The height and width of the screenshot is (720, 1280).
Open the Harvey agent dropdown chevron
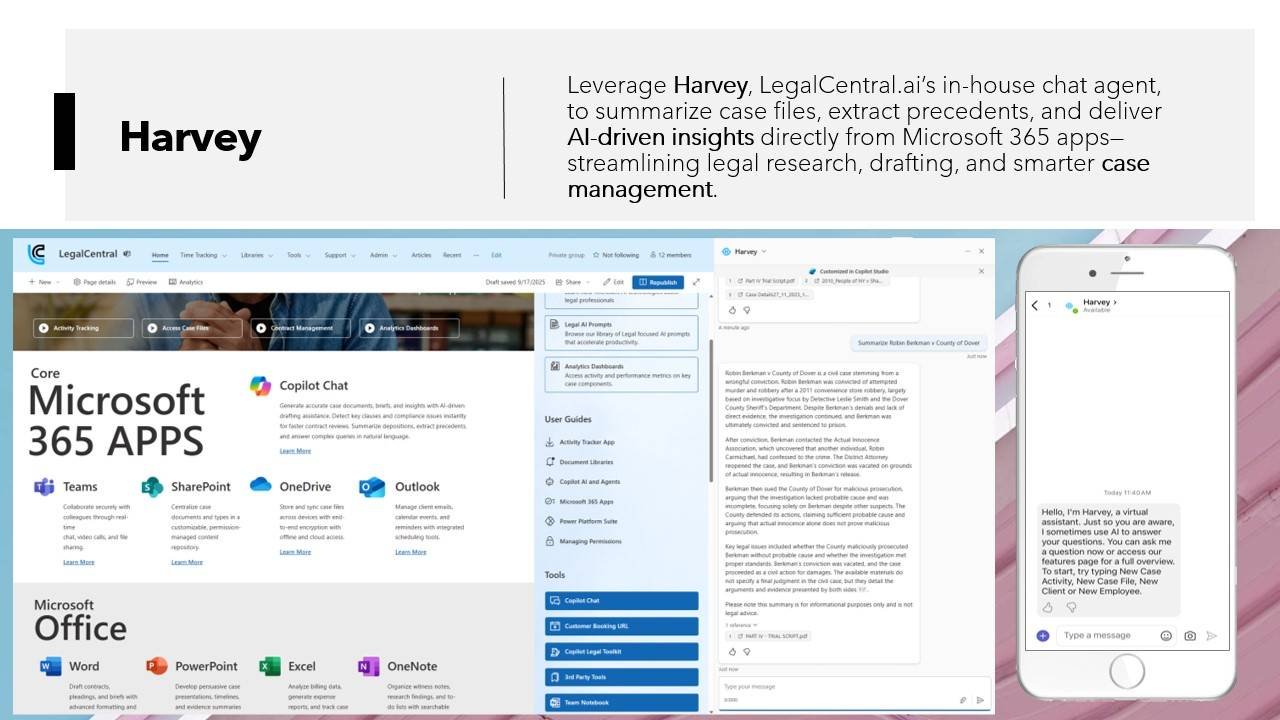click(764, 252)
